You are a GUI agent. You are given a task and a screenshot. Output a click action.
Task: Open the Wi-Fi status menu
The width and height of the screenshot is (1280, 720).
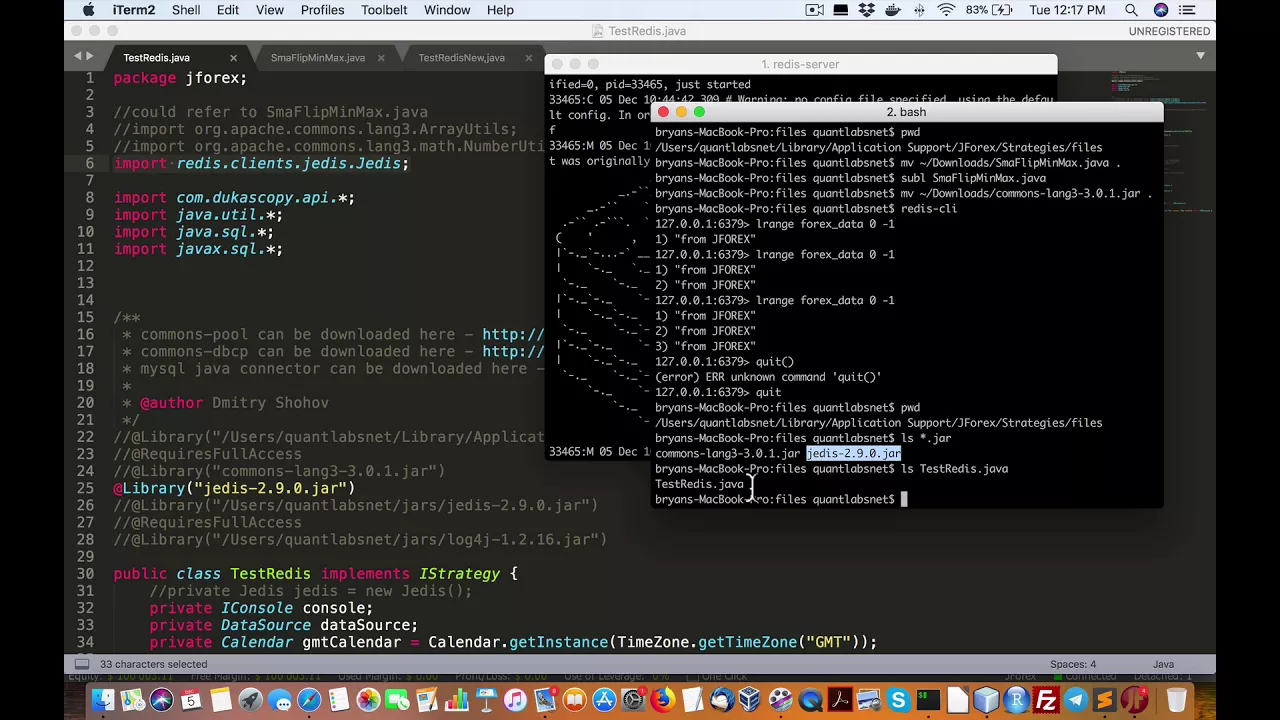(x=946, y=10)
